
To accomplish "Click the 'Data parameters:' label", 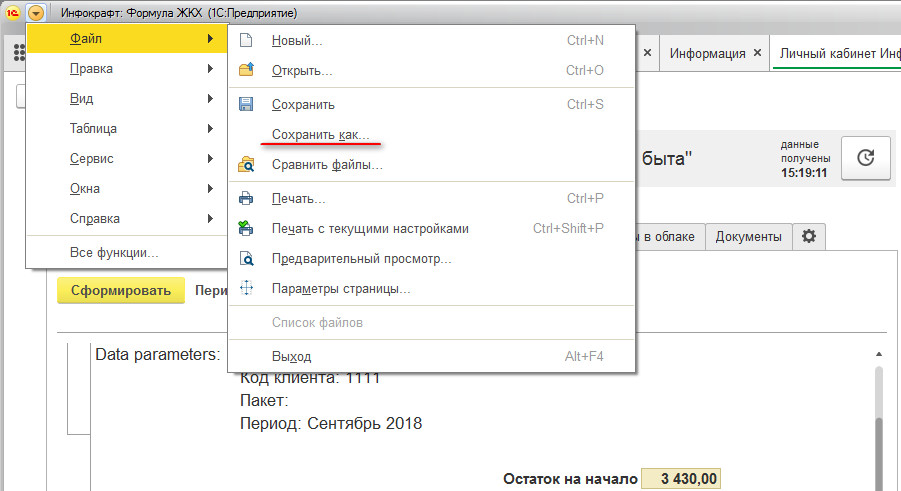I will click(157, 354).
